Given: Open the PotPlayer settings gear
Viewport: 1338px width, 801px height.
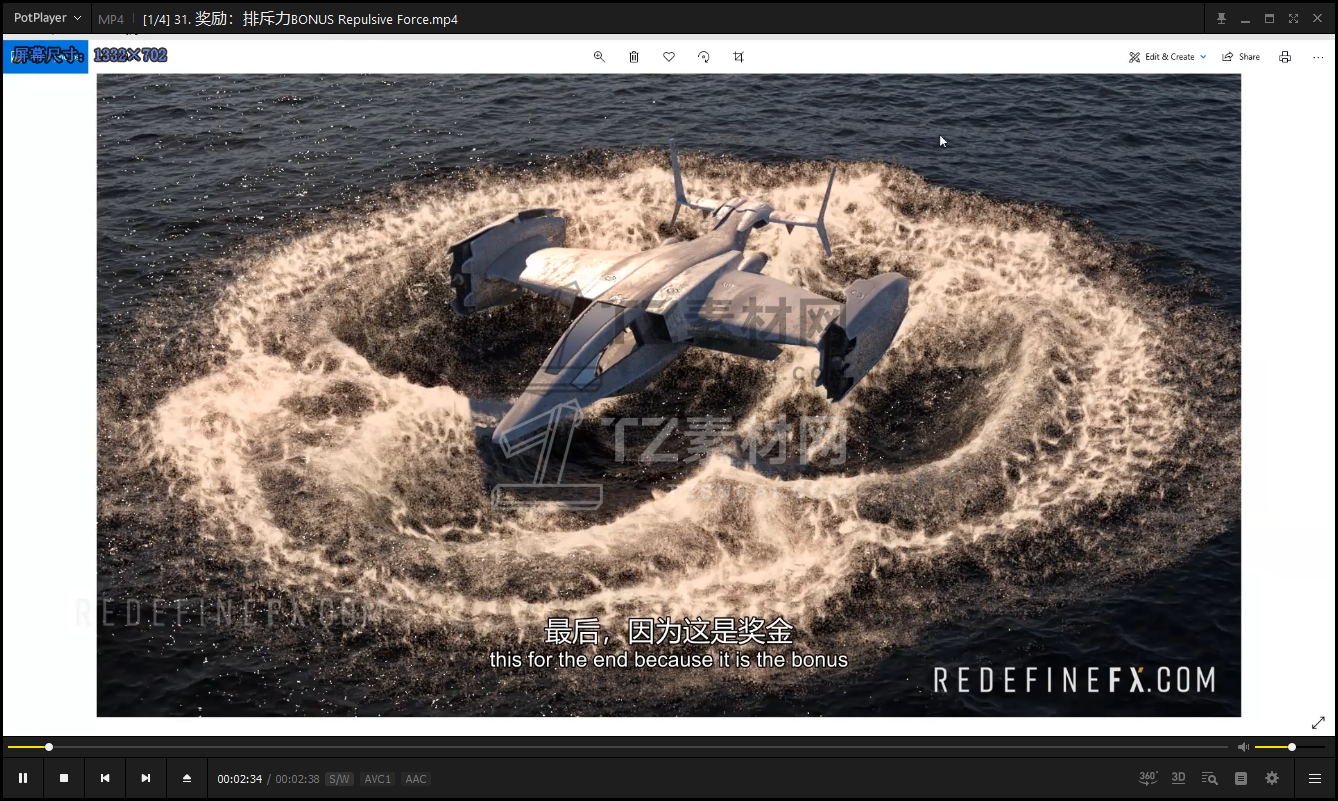Looking at the screenshot, I should point(1272,778).
